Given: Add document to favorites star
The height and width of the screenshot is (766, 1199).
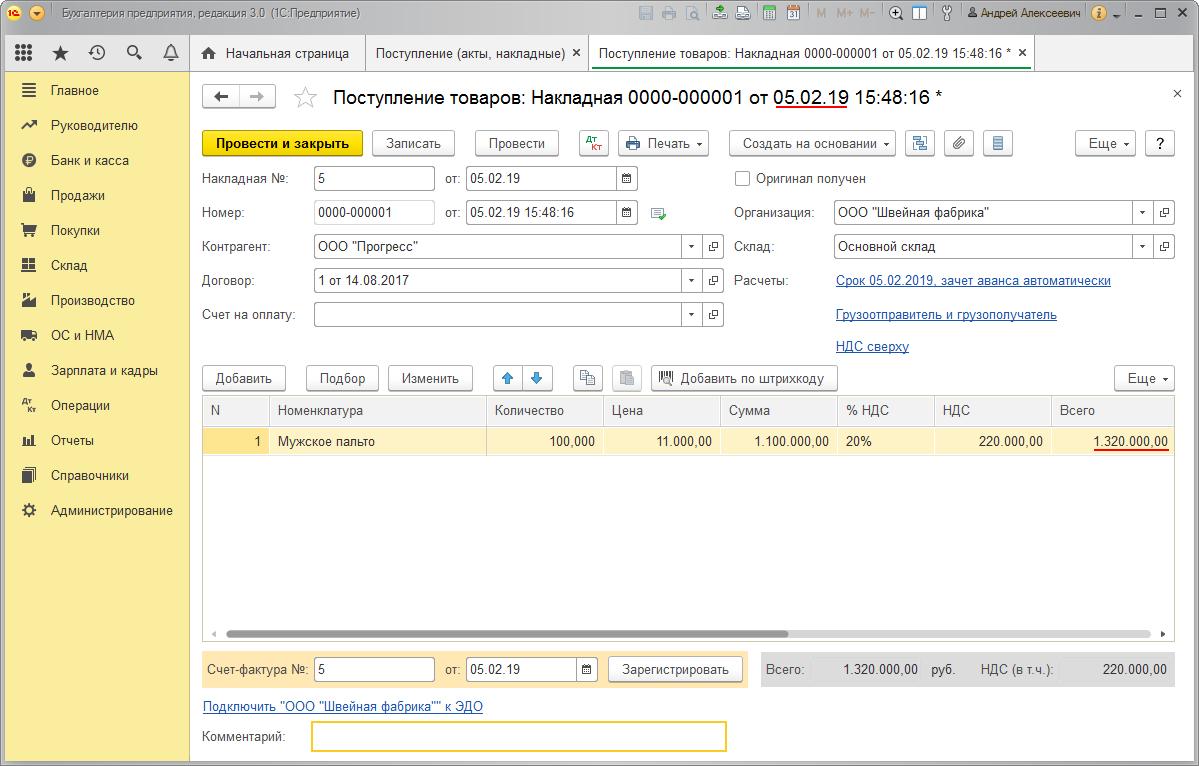Looking at the screenshot, I should [x=305, y=97].
